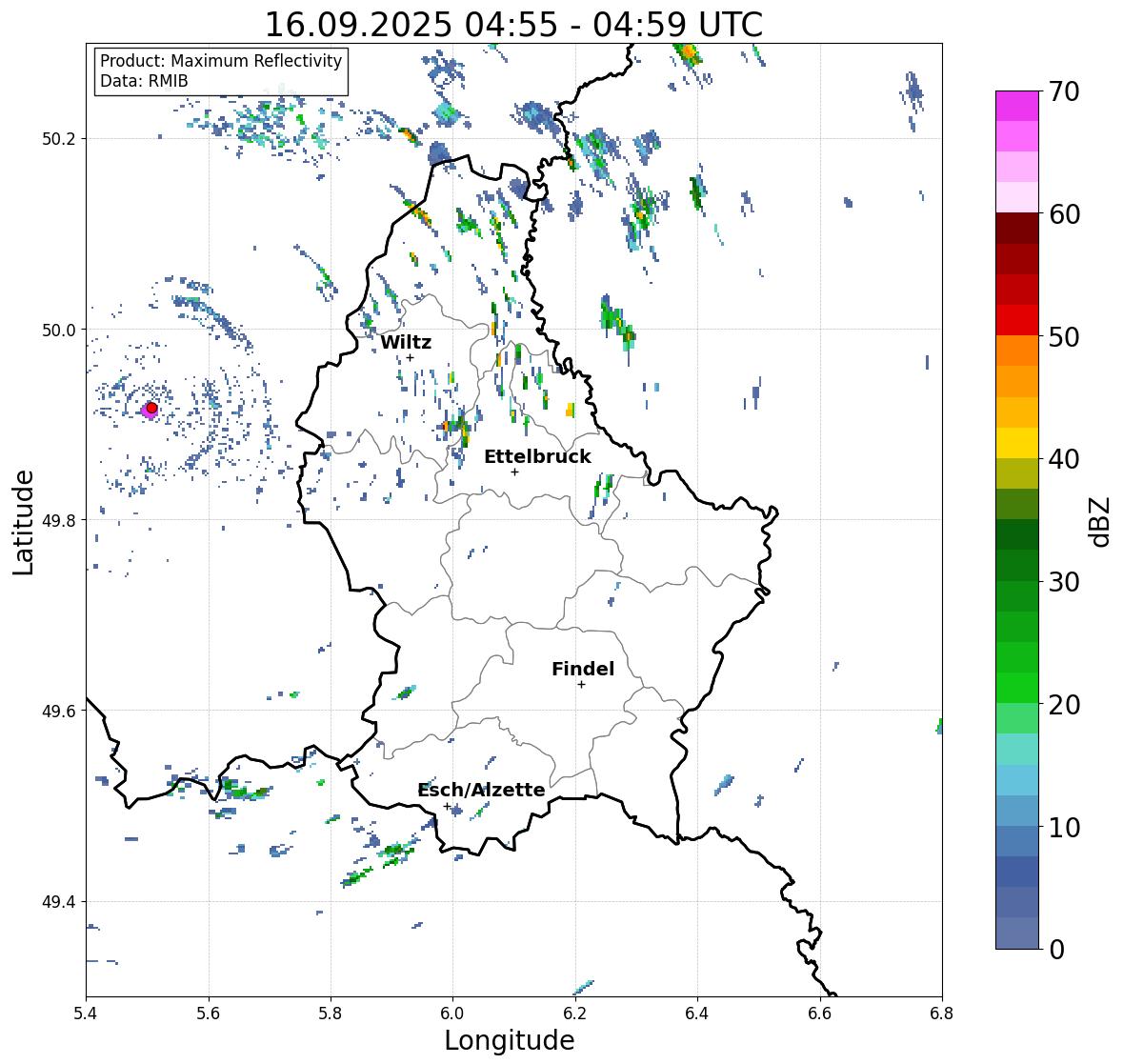This screenshot has width=1123, height=1064.
Task: Click the colorbar tick label 10
Action: click(1064, 827)
